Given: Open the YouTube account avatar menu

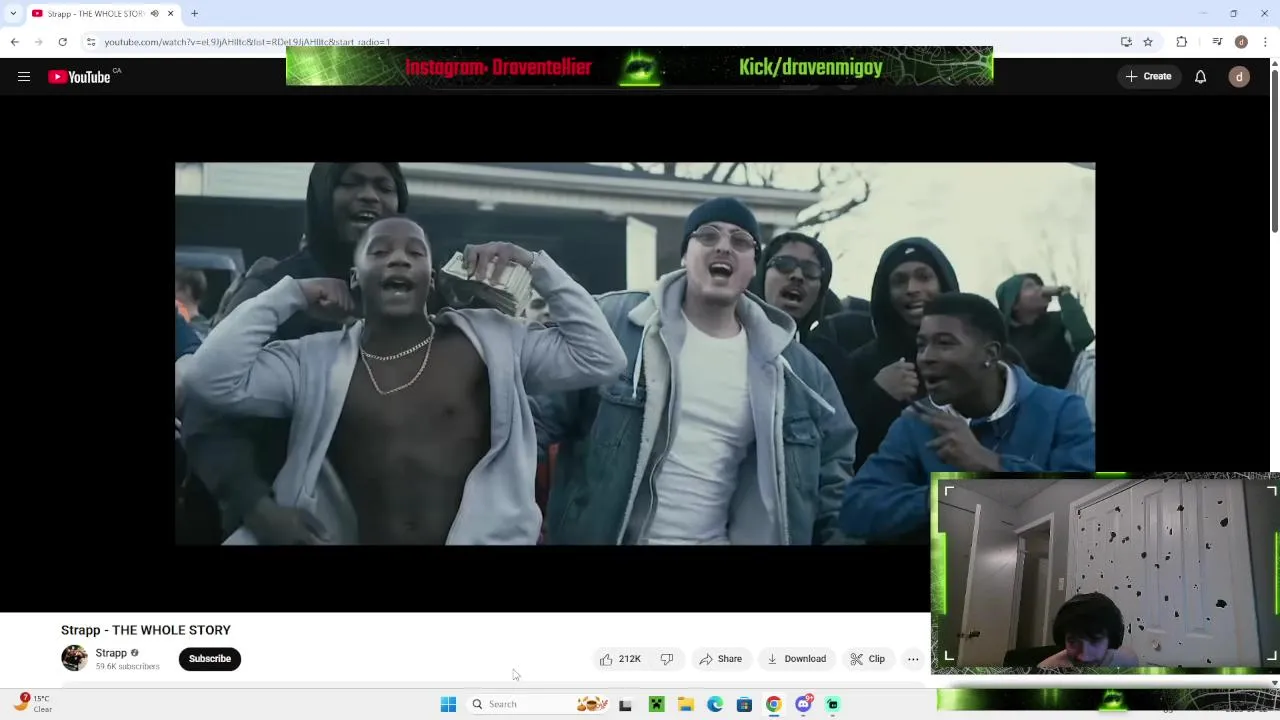Looking at the screenshot, I should coord(1239,77).
